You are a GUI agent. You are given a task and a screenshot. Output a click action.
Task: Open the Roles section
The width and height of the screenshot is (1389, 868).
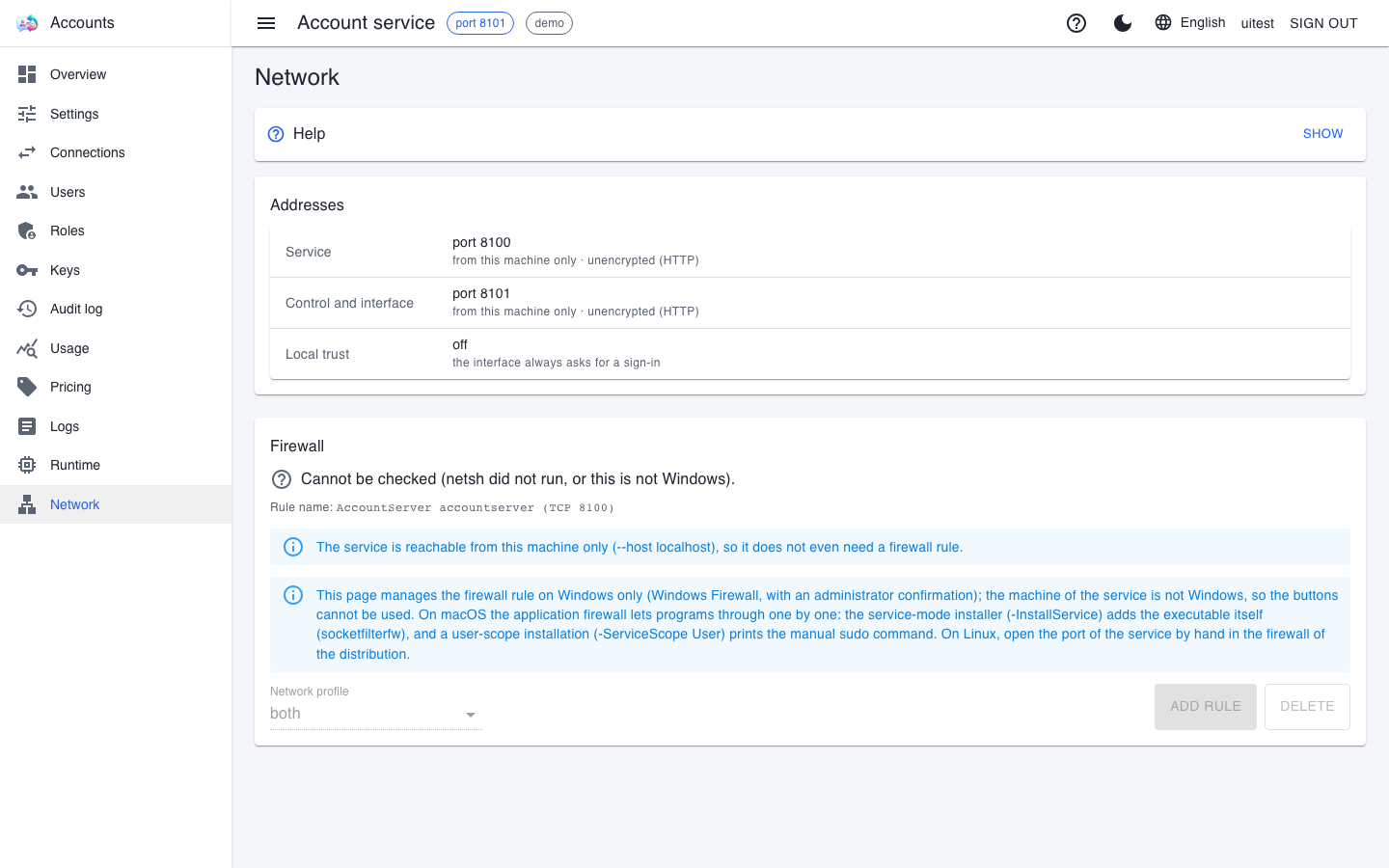(116, 231)
